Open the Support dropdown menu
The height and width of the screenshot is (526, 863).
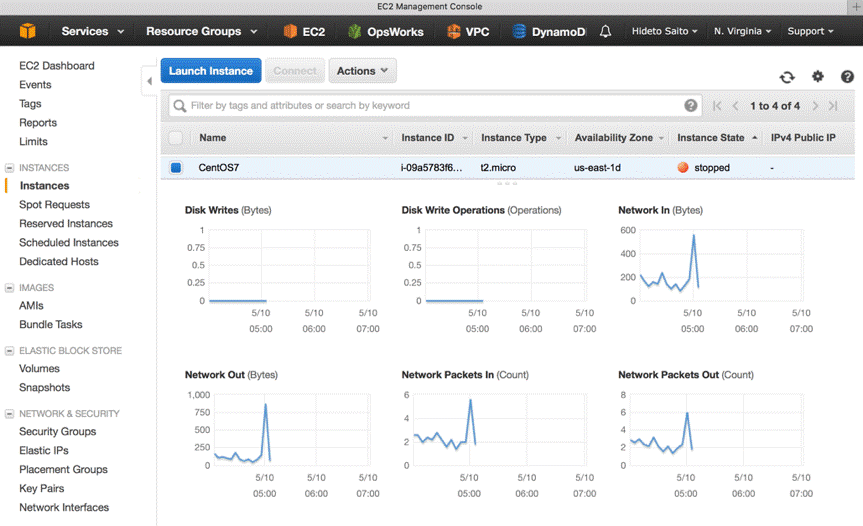[810, 31]
